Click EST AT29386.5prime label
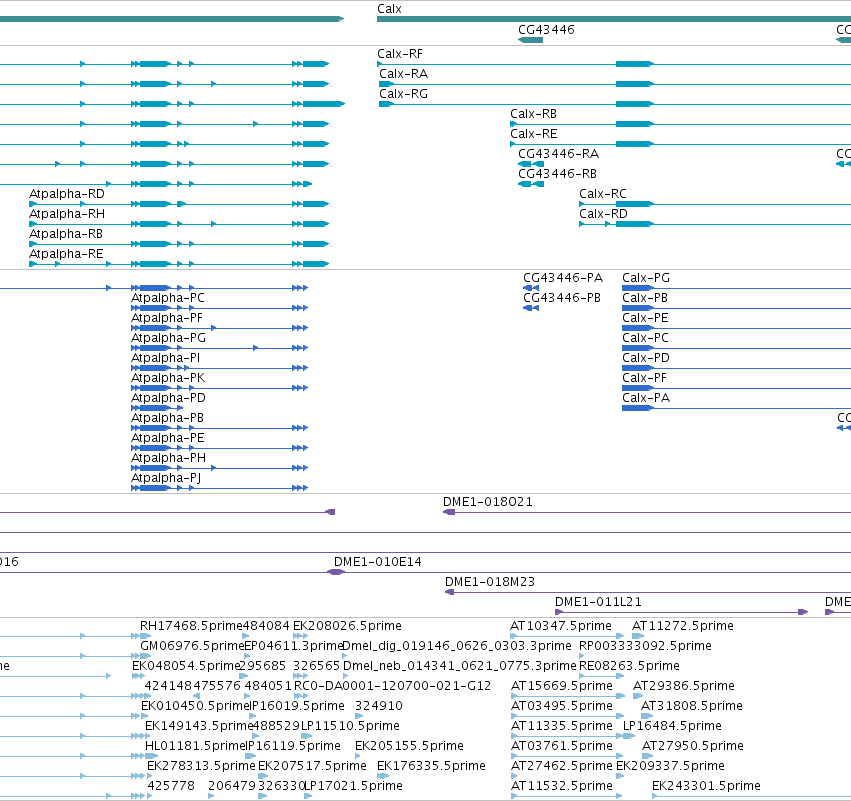The height and width of the screenshot is (801, 851). pos(684,686)
